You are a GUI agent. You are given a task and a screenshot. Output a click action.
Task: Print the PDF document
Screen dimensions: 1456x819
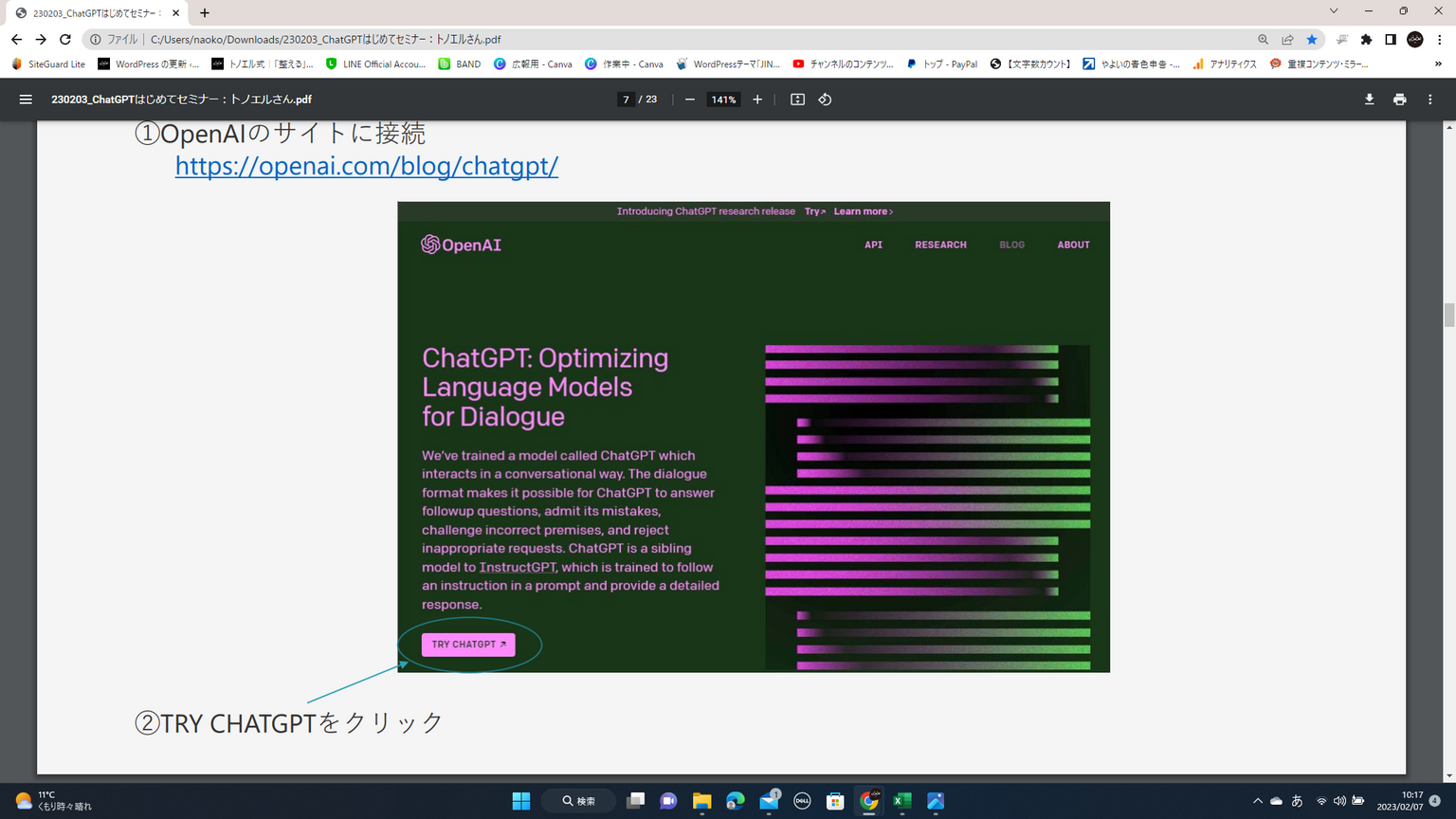[1399, 100]
